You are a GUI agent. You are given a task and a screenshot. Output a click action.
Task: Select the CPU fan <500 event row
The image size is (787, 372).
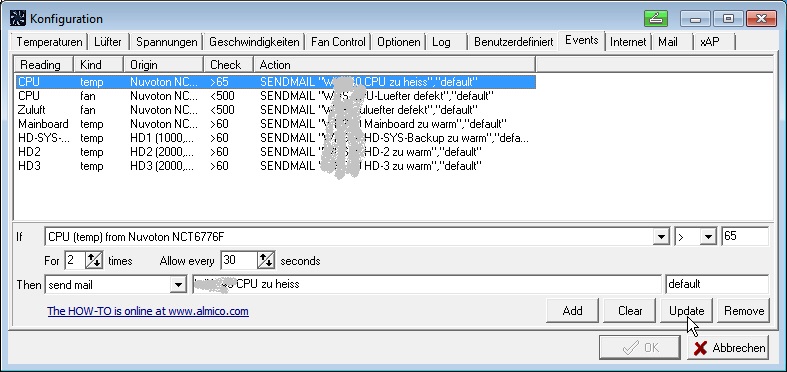point(276,96)
